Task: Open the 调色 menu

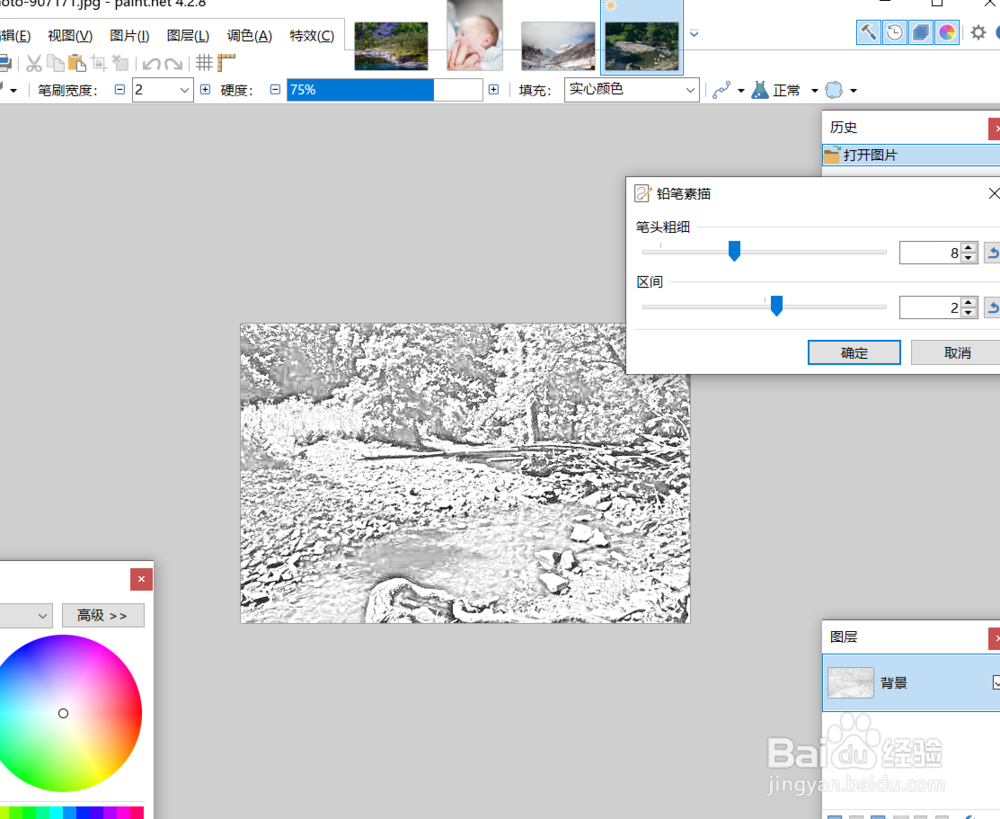Action: click(249, 35)
